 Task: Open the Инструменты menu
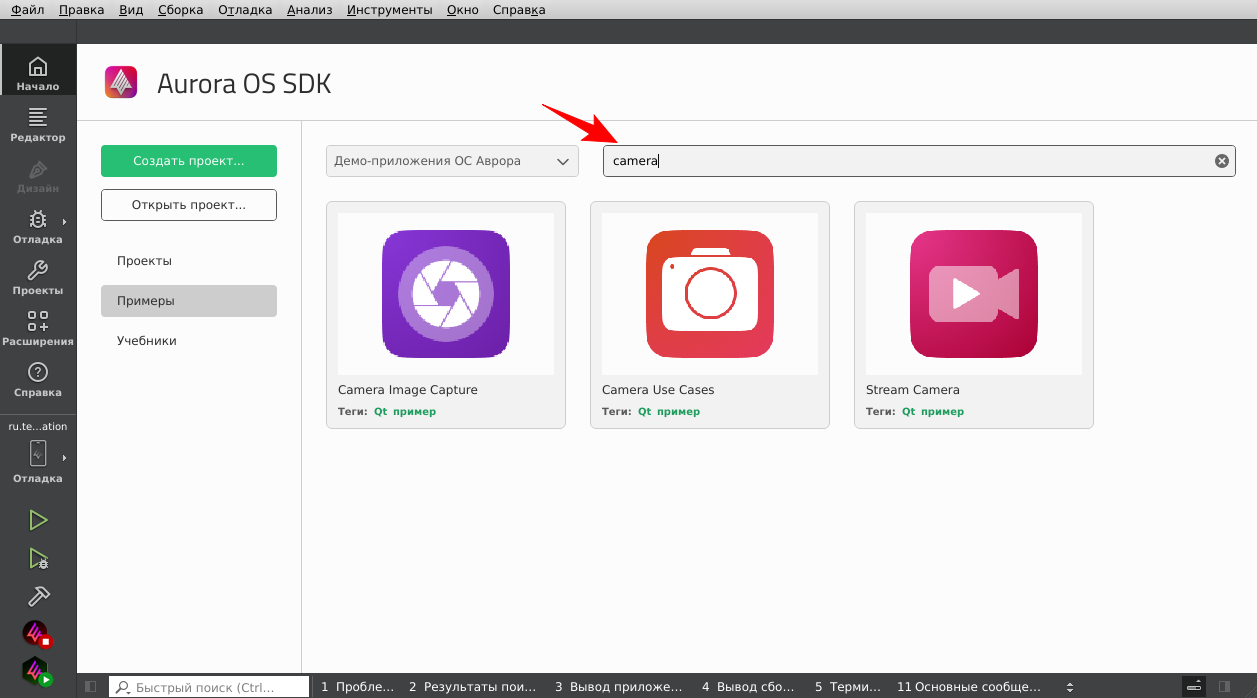click(x=389, y=10)
